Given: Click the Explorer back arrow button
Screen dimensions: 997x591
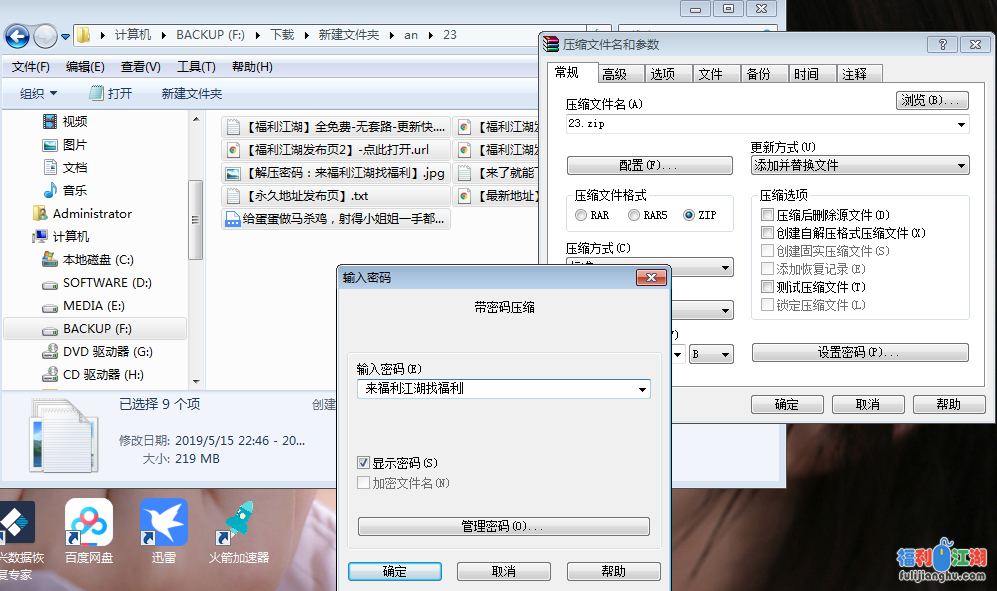Looking at the screenshot, I should click(x=17, y=37).
